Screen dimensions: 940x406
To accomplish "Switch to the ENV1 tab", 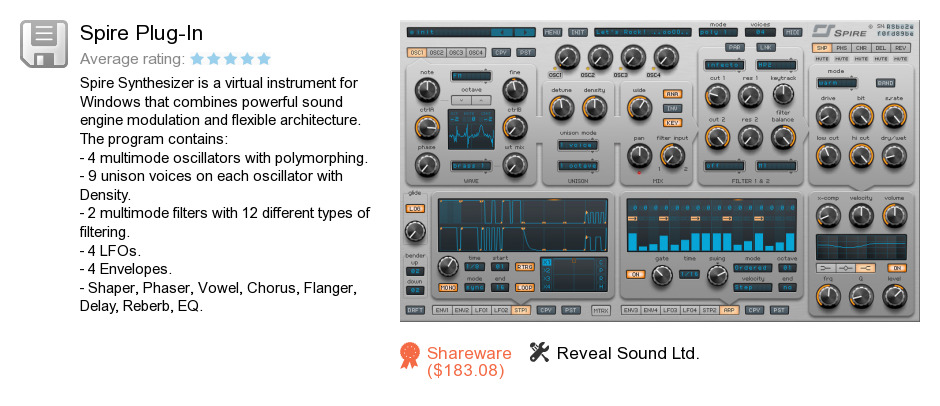I will point(441,310).
